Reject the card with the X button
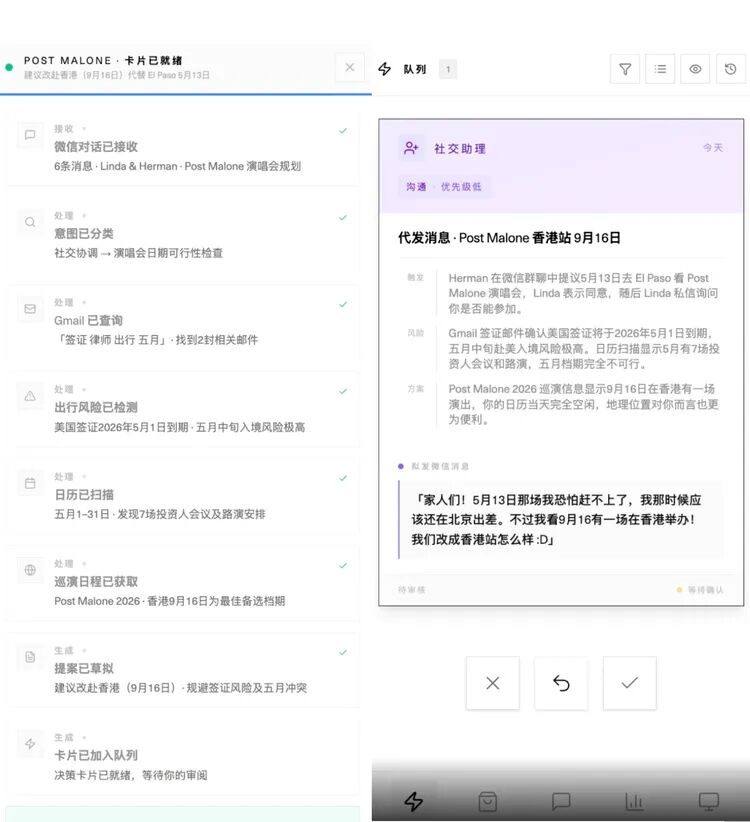Screen dimensions: 750x822 (x=492, y=683)
